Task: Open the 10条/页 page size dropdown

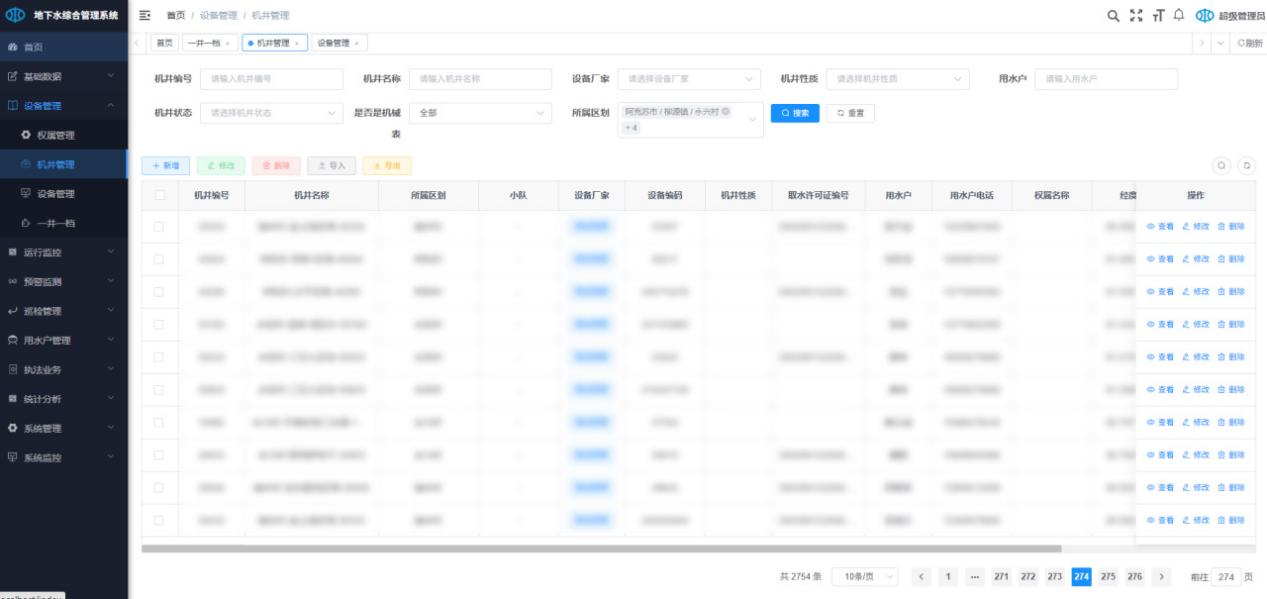Action: pos(867,578)
